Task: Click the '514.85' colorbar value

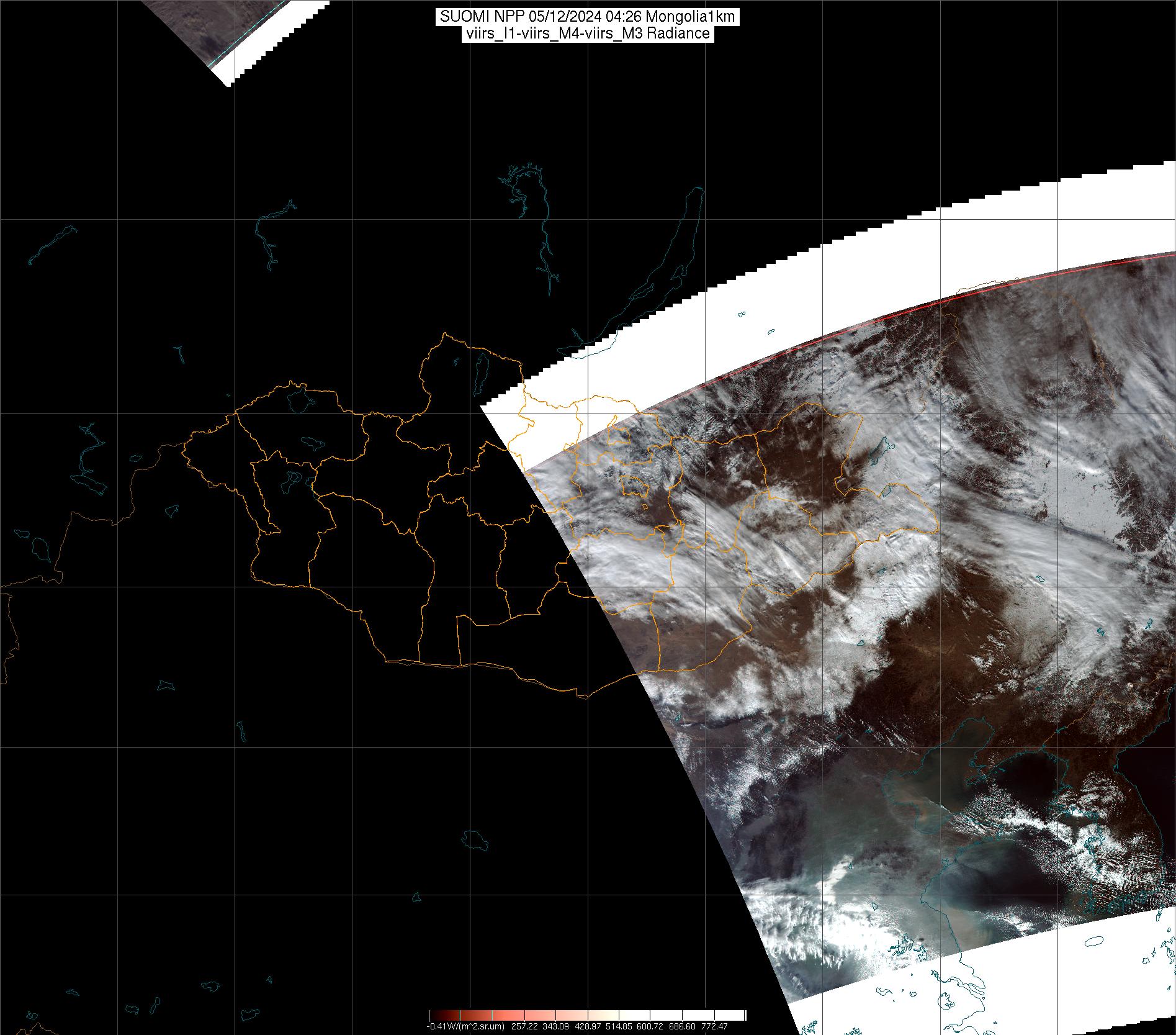Action: coord(619,1026)
